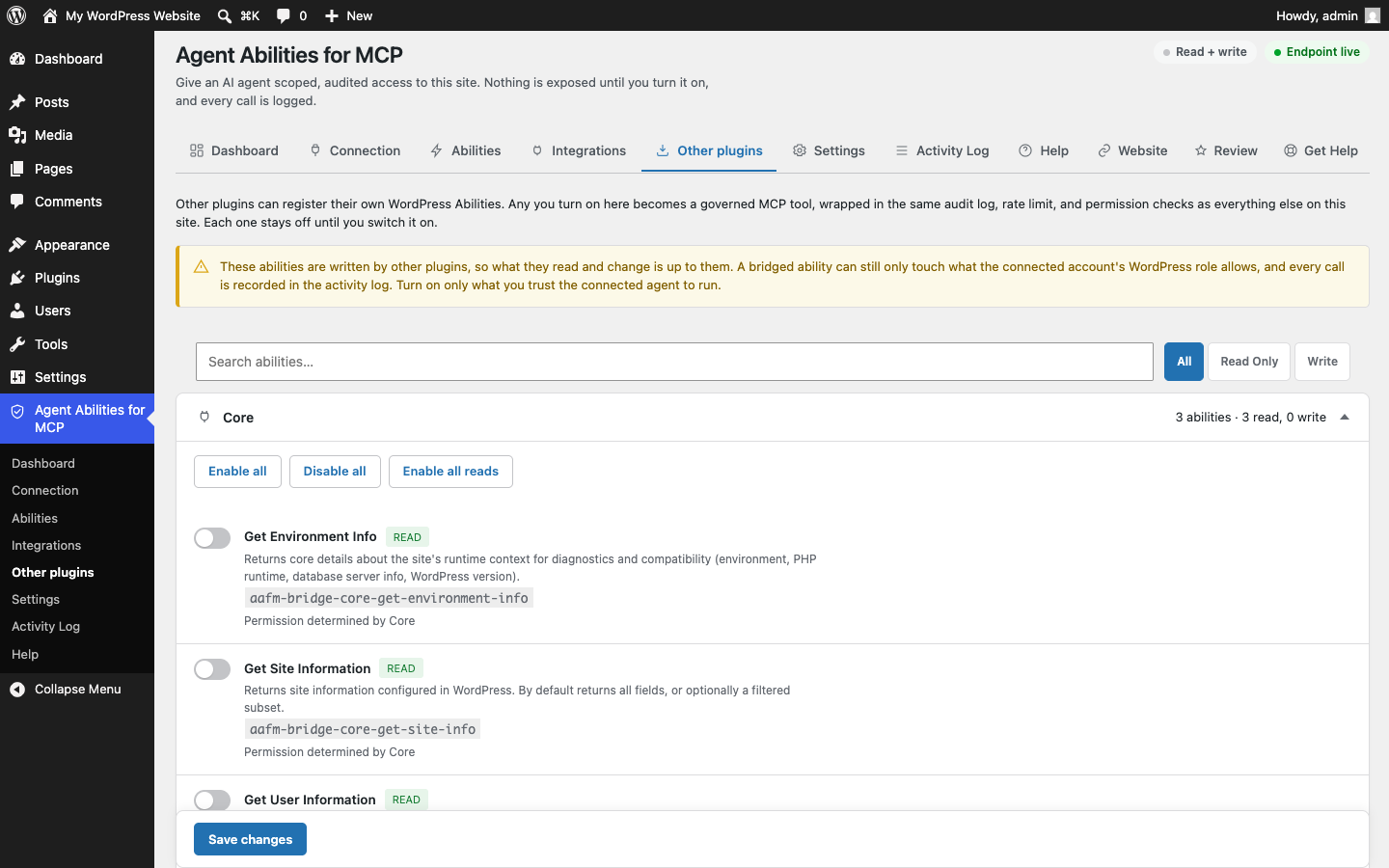The image size is (1389, 868).
Task: Click the Read + write status badge
Action: 1205,52
